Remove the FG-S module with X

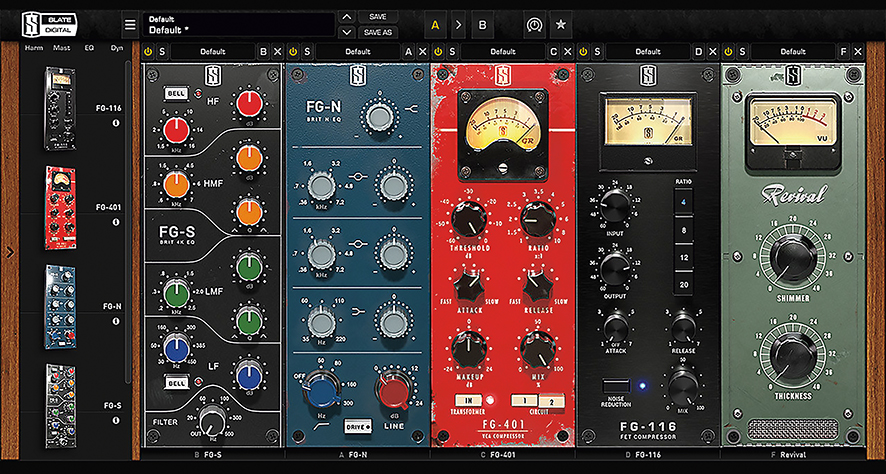[x=277, y=52]
